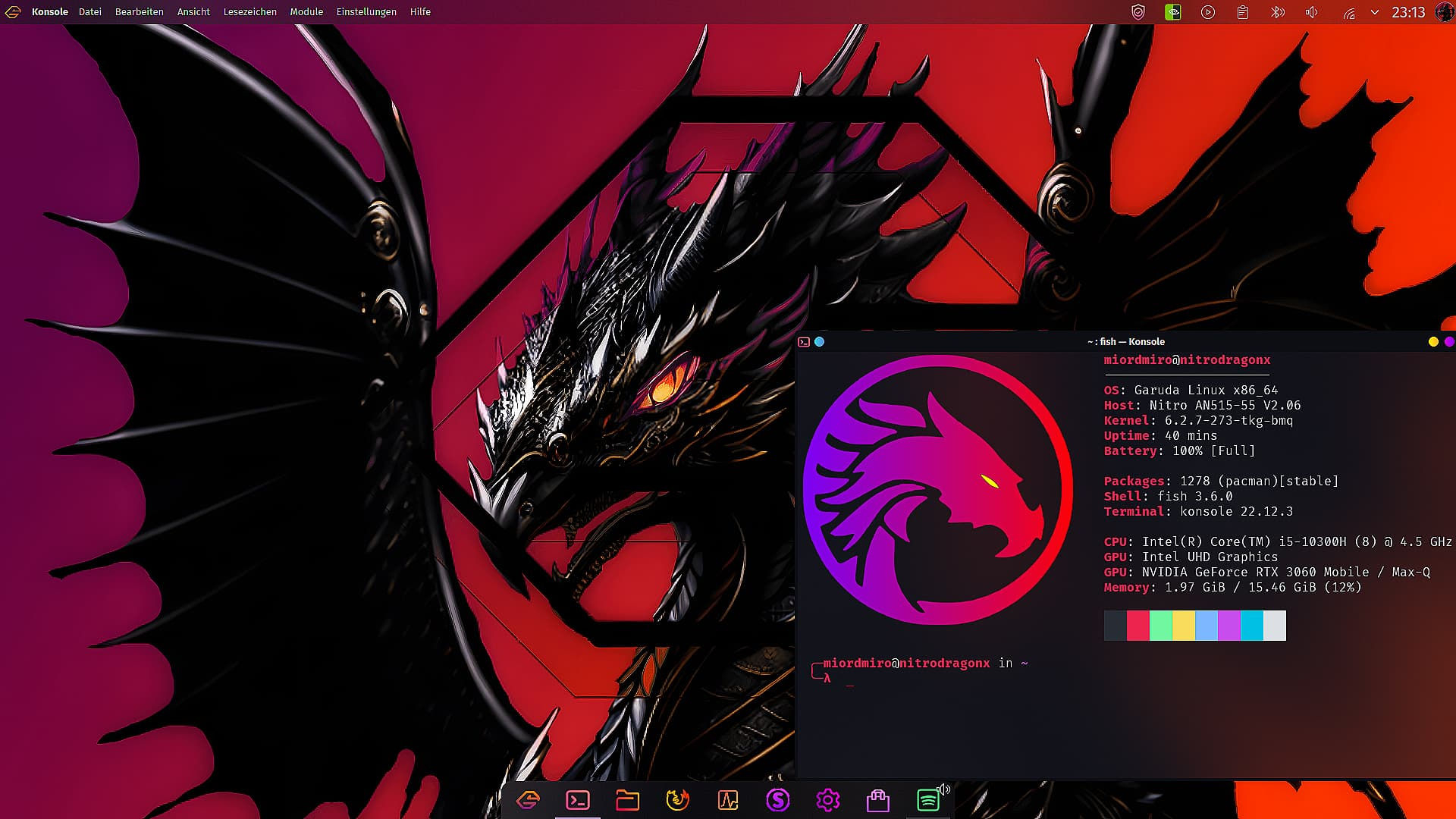Open the Lesezeichen menu
1456x819 pixels.
pos(250,12)
